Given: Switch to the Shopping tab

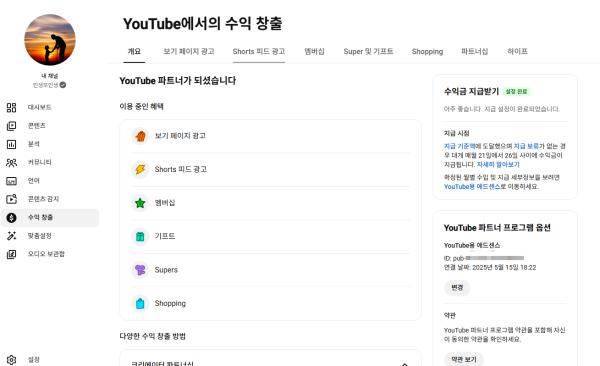Looking at the screenshot, I should coord(427,51).
